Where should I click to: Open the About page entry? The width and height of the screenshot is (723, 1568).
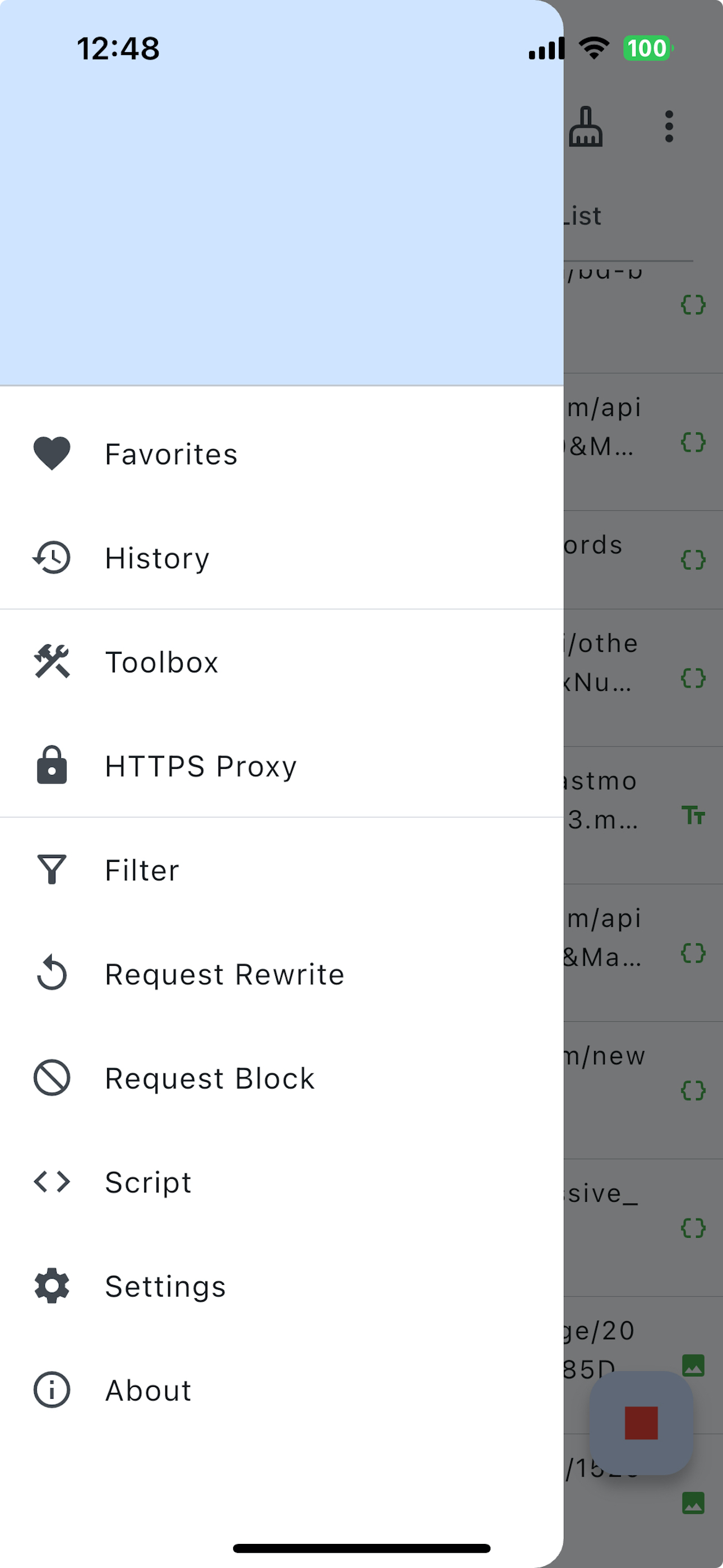(x=149, y=1391)
